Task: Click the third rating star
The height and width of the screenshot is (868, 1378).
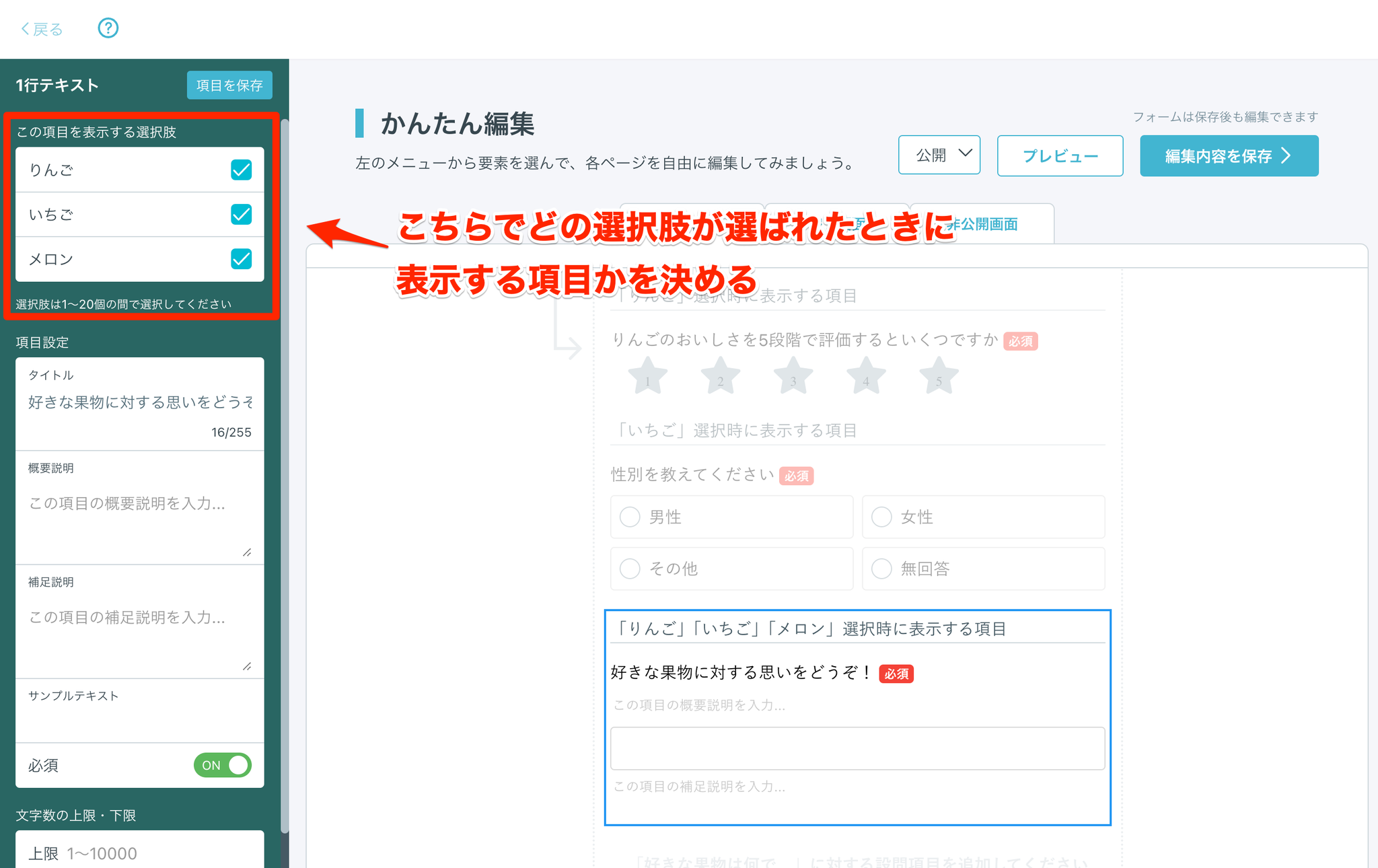Action: pyautogui.click(x=793, y=376)
